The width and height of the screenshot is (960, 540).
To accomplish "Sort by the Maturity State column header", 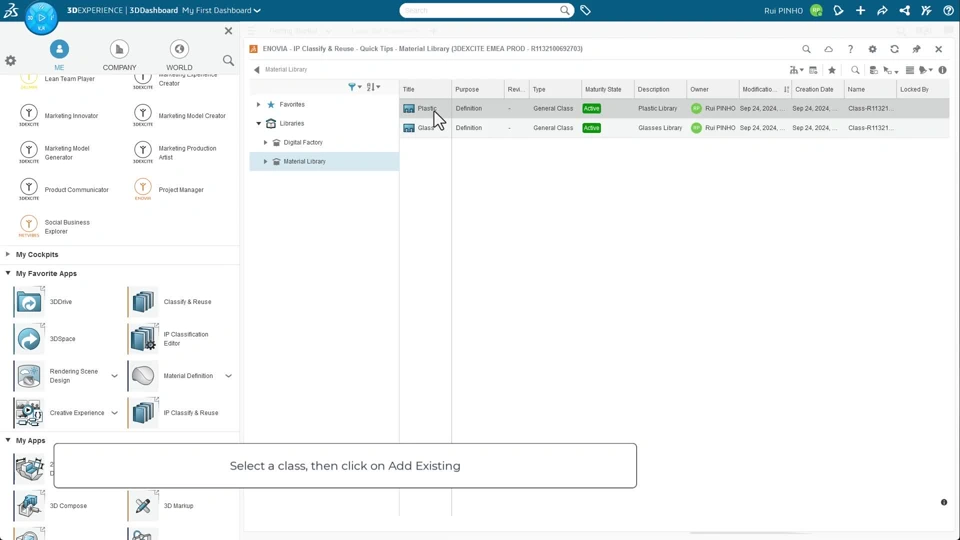I will [603, 89].
